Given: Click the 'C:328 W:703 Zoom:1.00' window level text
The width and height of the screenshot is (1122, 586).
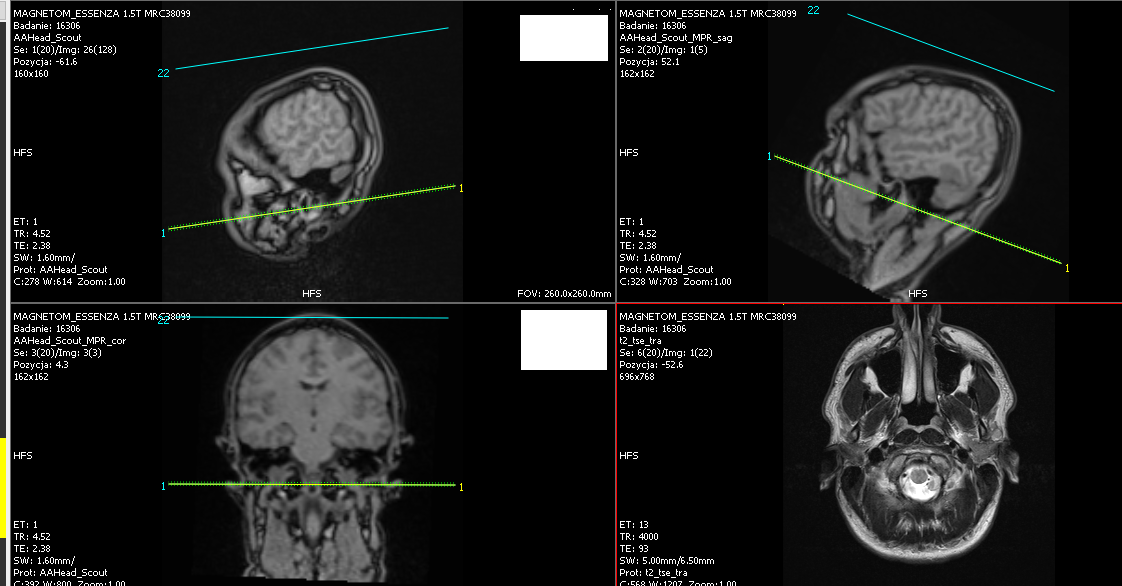Looking at the screenshot, I should click(x=675, y=282).
